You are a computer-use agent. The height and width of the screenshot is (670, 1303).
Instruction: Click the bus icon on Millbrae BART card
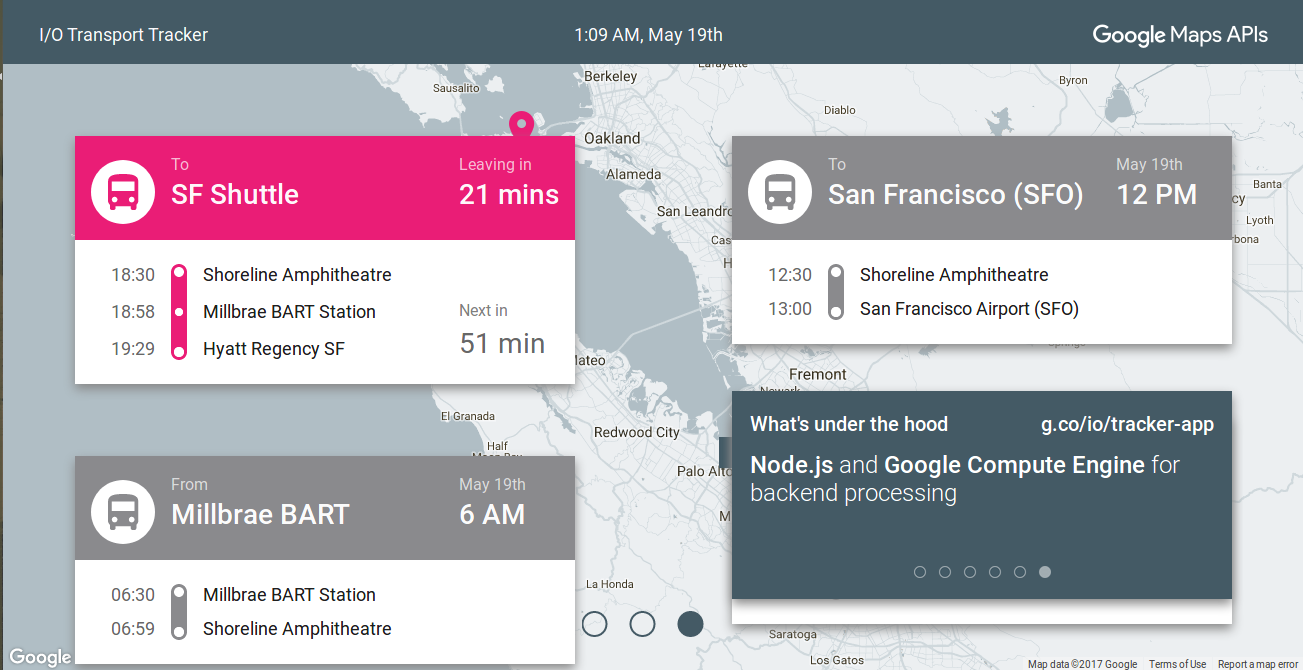tap(123, 512)
